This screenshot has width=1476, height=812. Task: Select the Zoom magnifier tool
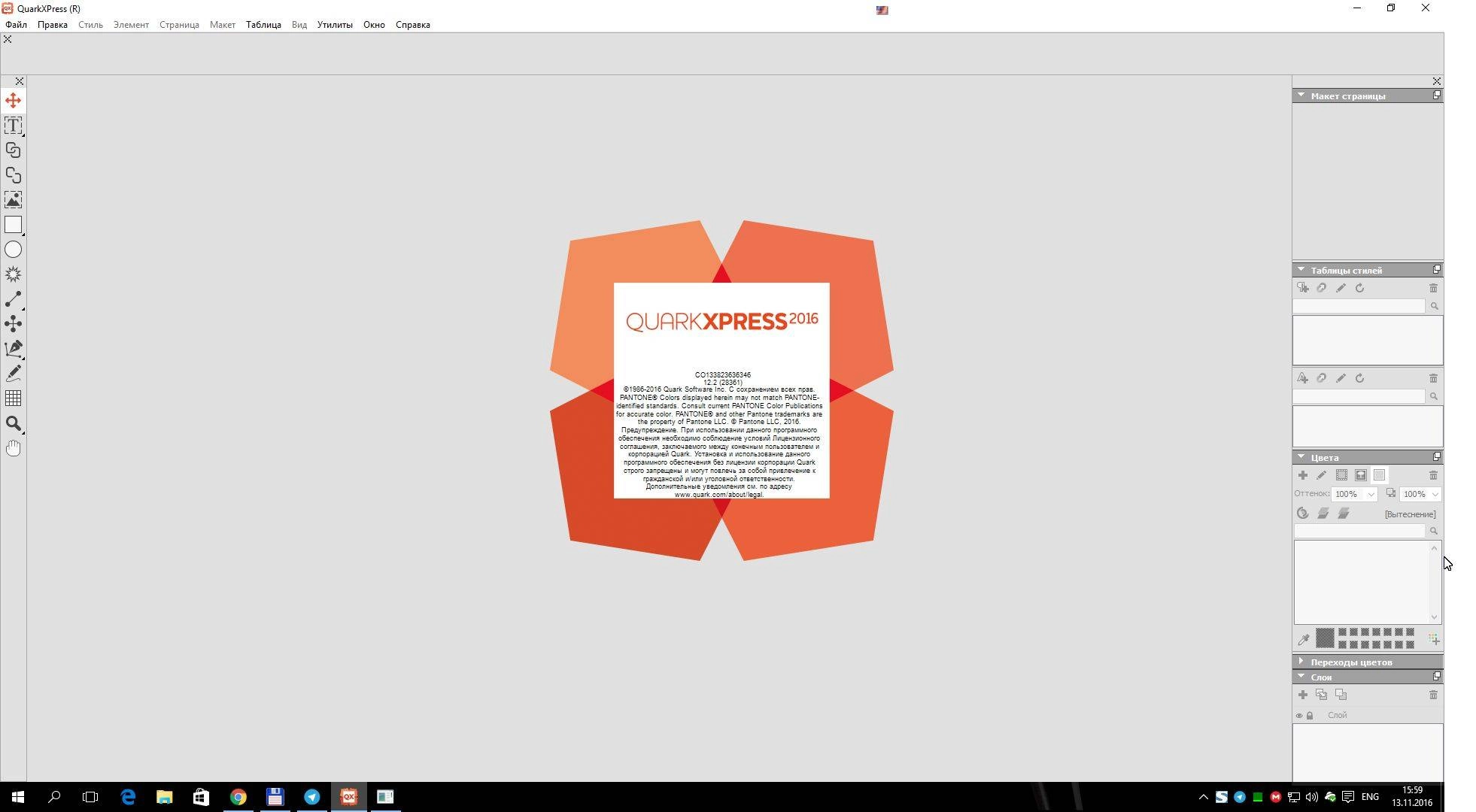pyautogui.click(x=13, y=423)
